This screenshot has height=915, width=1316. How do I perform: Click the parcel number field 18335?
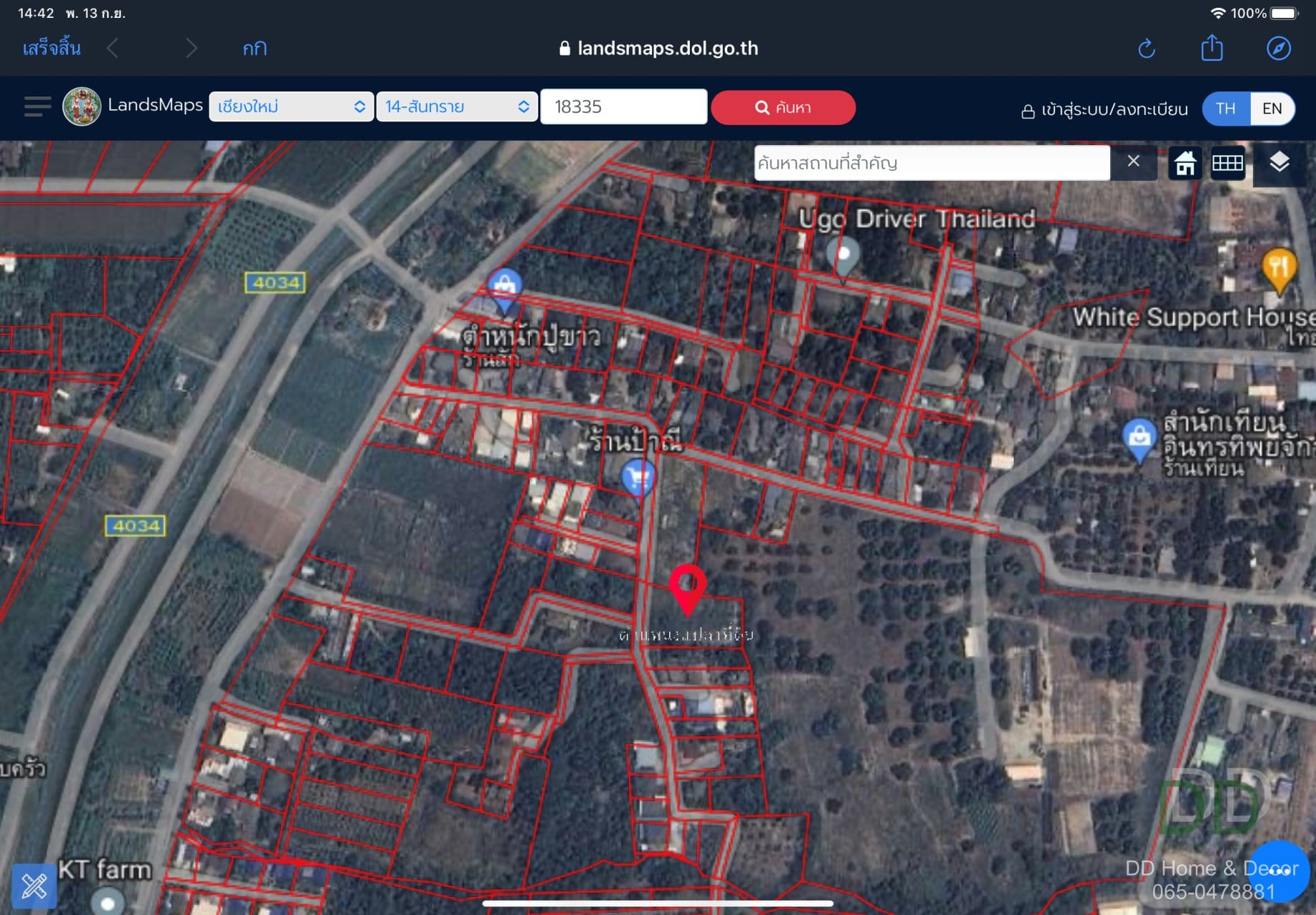pyautogui.click(x=624, y=107)
